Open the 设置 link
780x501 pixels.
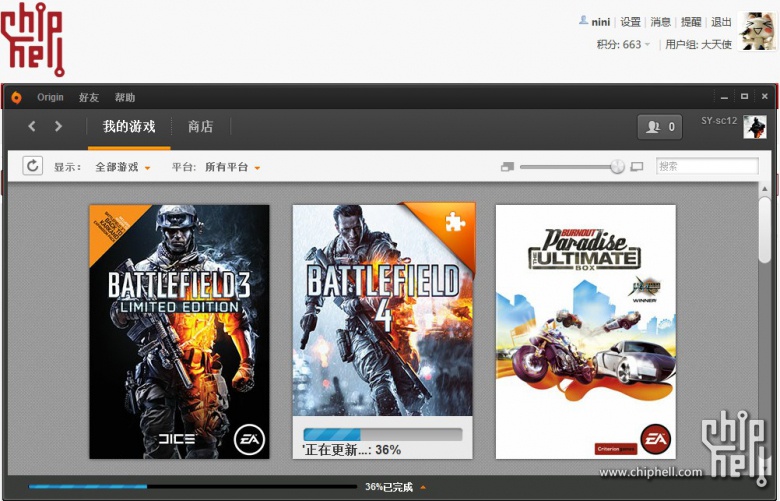point(630,22)
